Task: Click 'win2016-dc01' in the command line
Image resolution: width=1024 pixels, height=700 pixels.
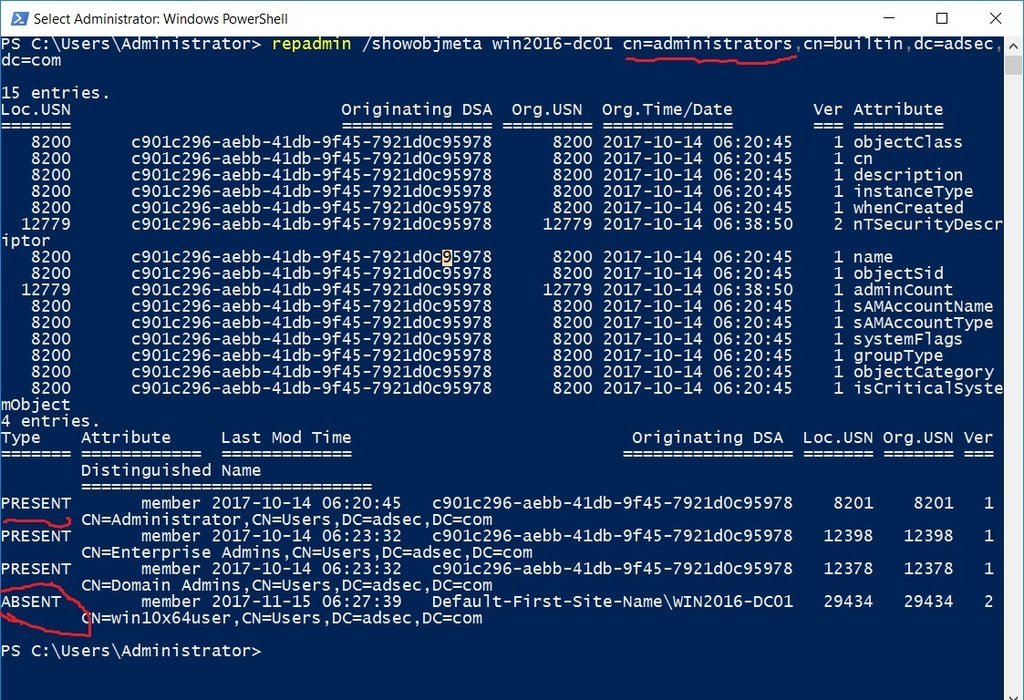Action: (x=552, y=44)
